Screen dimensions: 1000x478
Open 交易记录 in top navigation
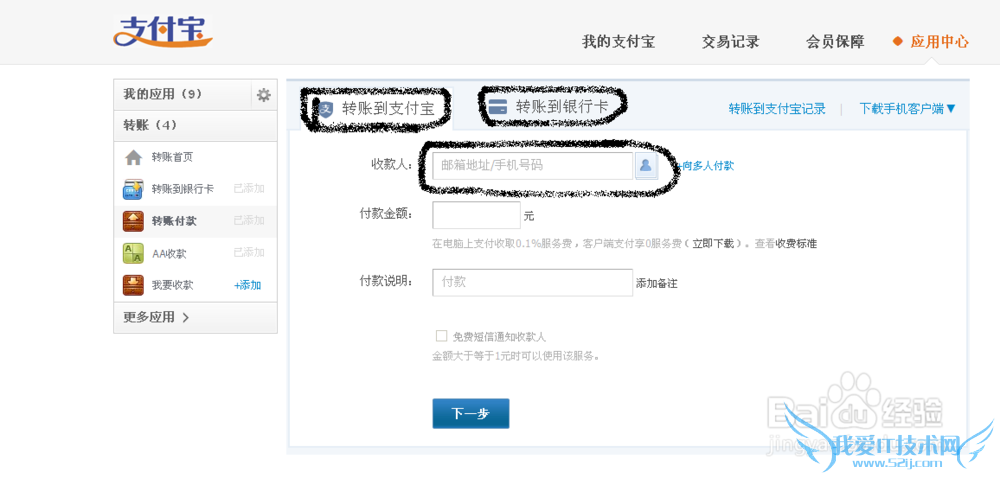coord(731,42)
